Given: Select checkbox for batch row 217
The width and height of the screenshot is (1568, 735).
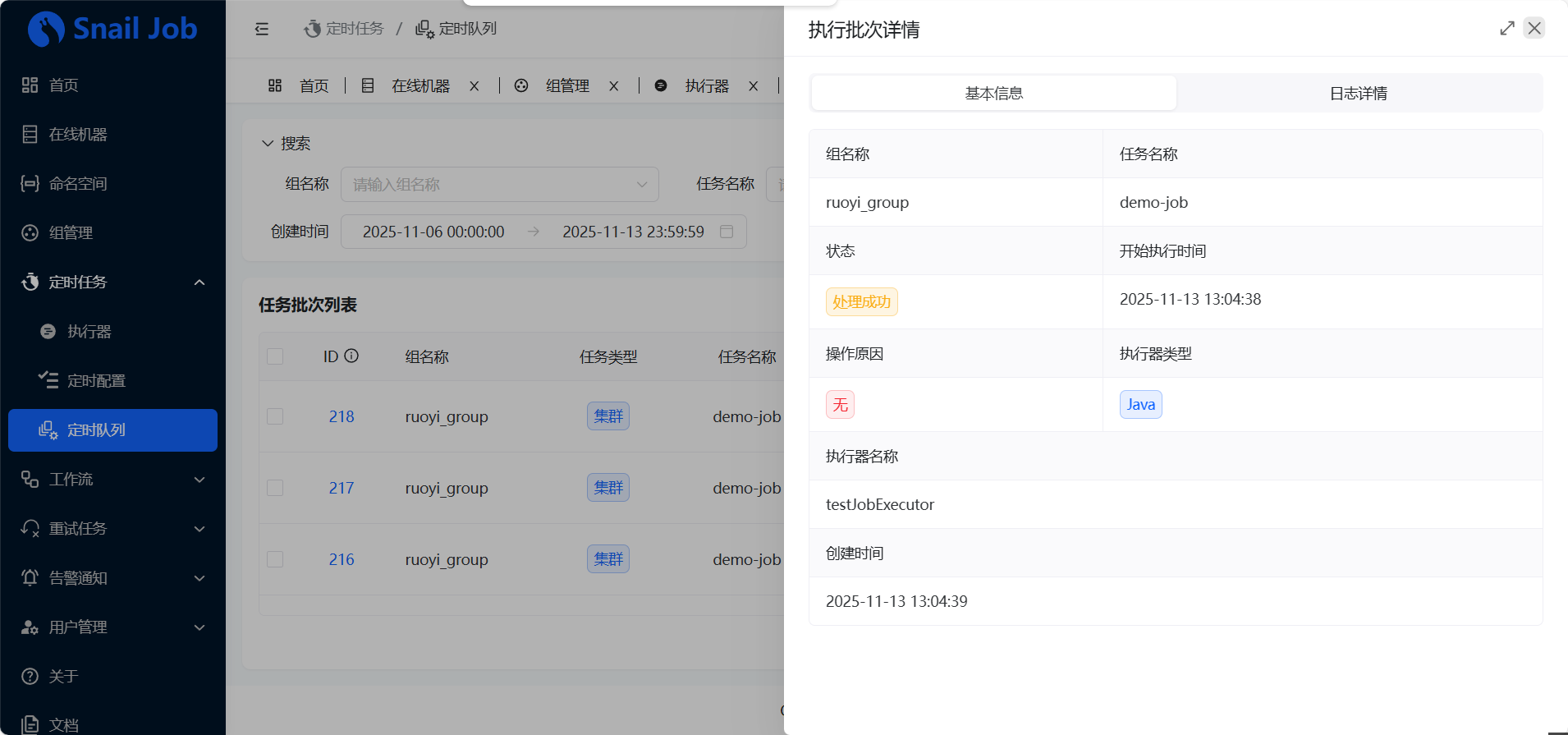Looking at the screenshot, I should click(x=275, y=488).
